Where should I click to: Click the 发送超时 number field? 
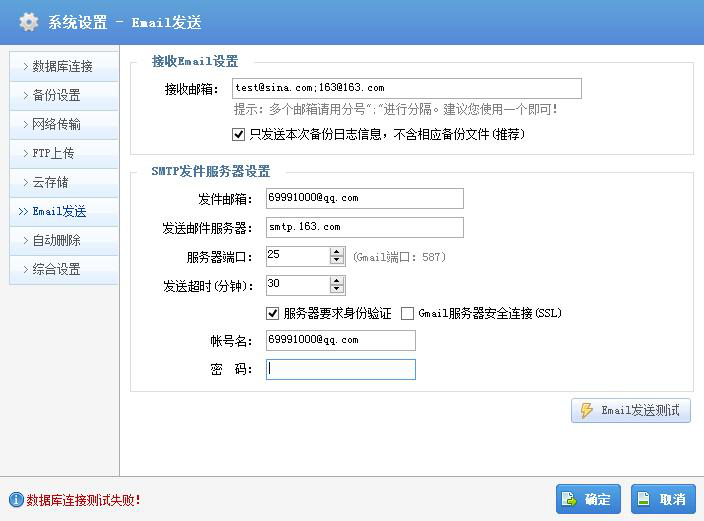(x=298, y=285)
